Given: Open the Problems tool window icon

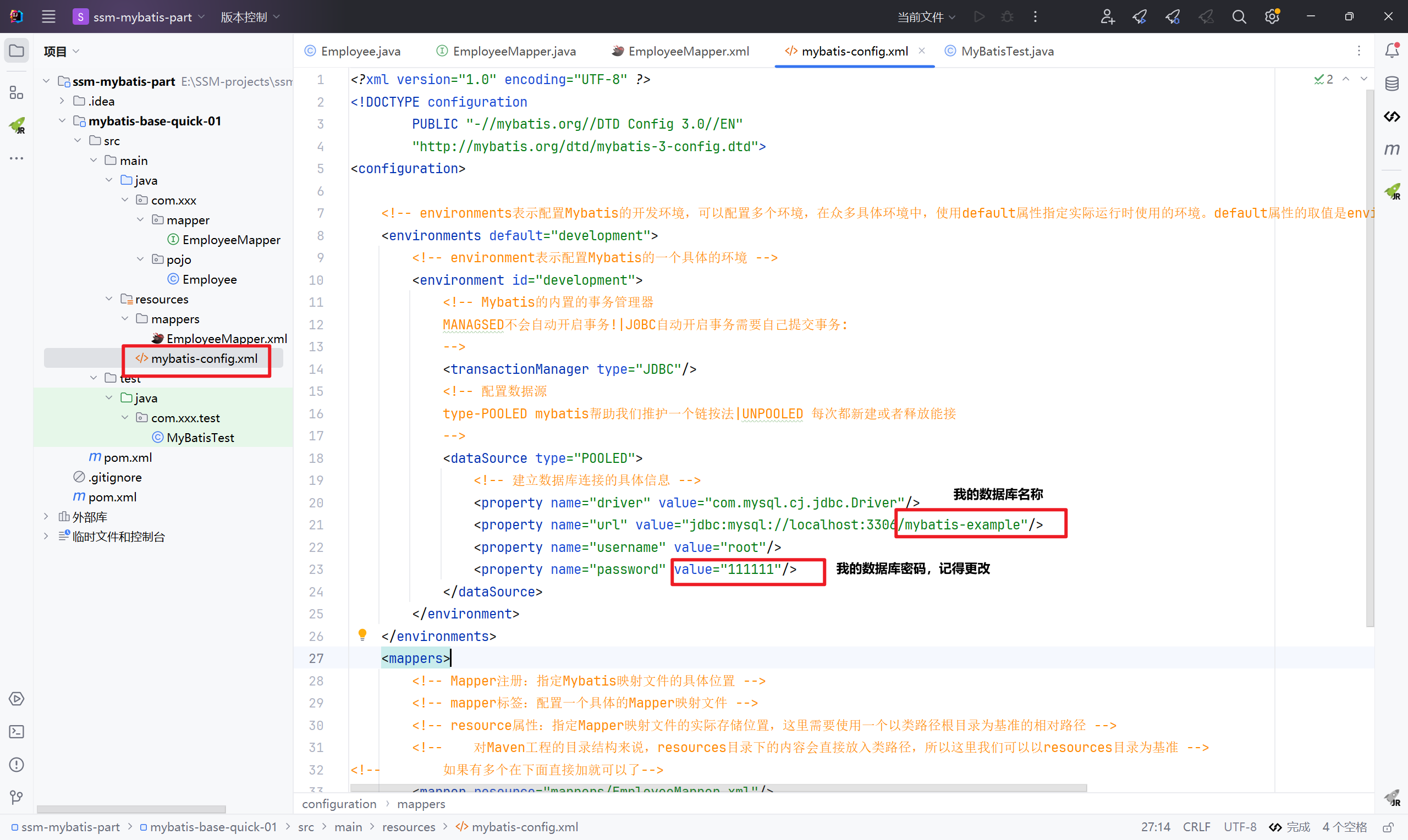Looking at the screenshot, I should pos(16,765).
